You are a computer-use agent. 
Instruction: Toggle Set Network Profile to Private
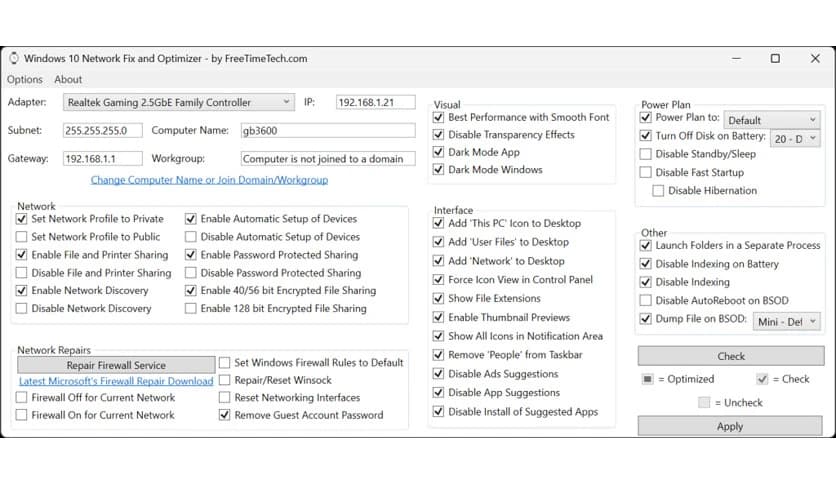click(x=22, y=219)
